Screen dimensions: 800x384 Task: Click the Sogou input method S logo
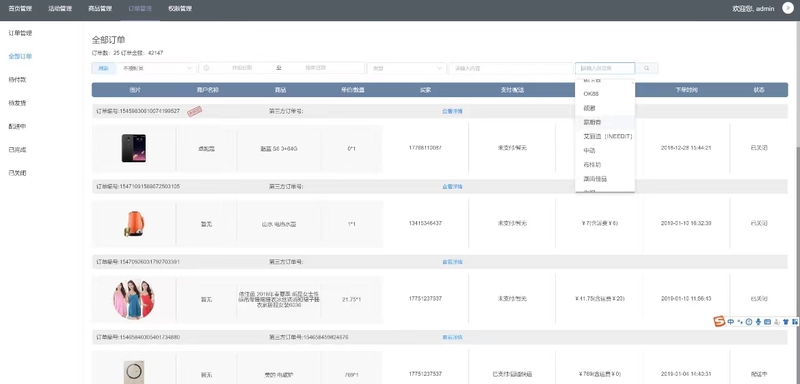719,321
